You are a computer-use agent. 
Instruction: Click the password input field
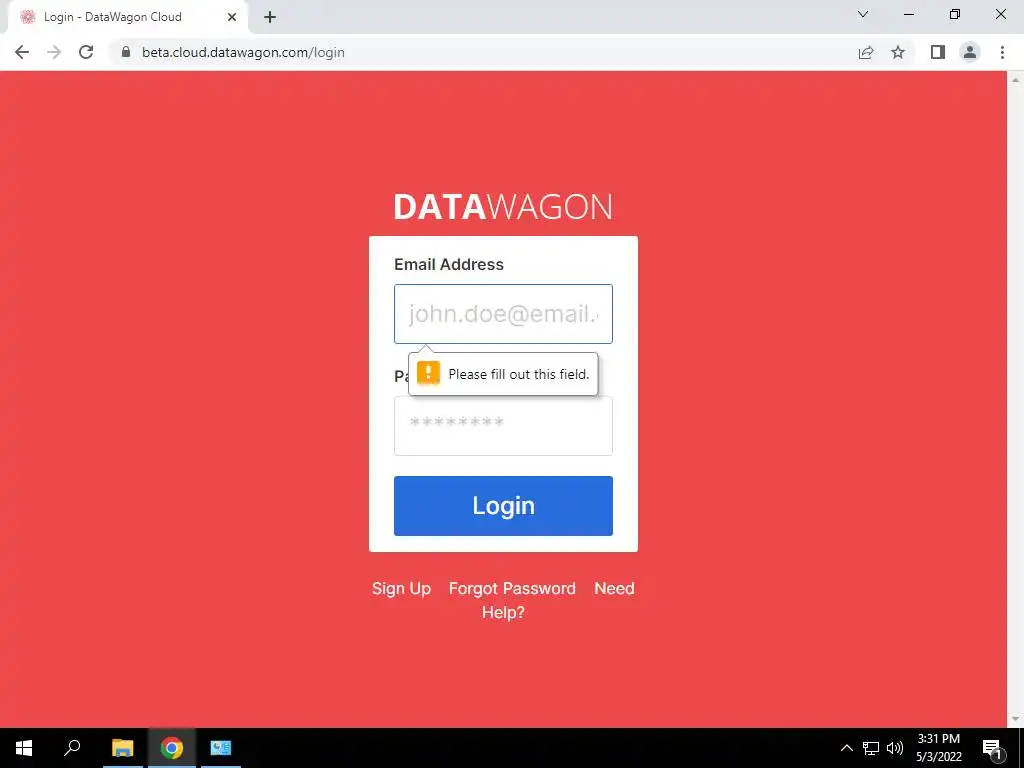tap(503, 426)
